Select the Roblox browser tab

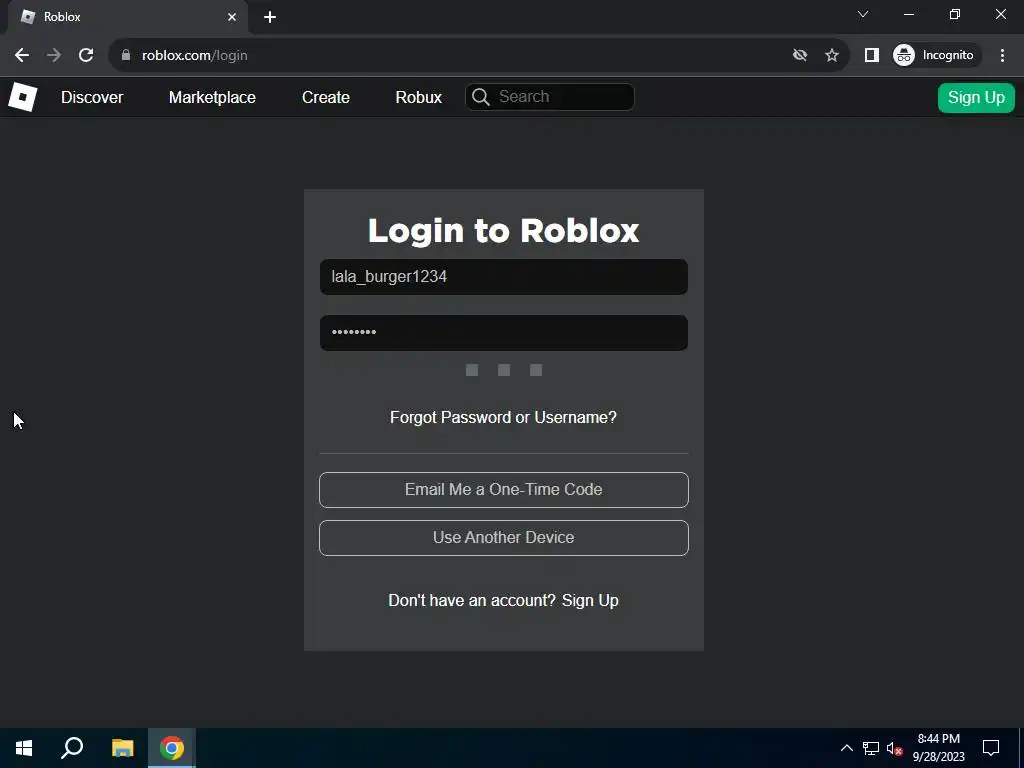click(127, 17)
